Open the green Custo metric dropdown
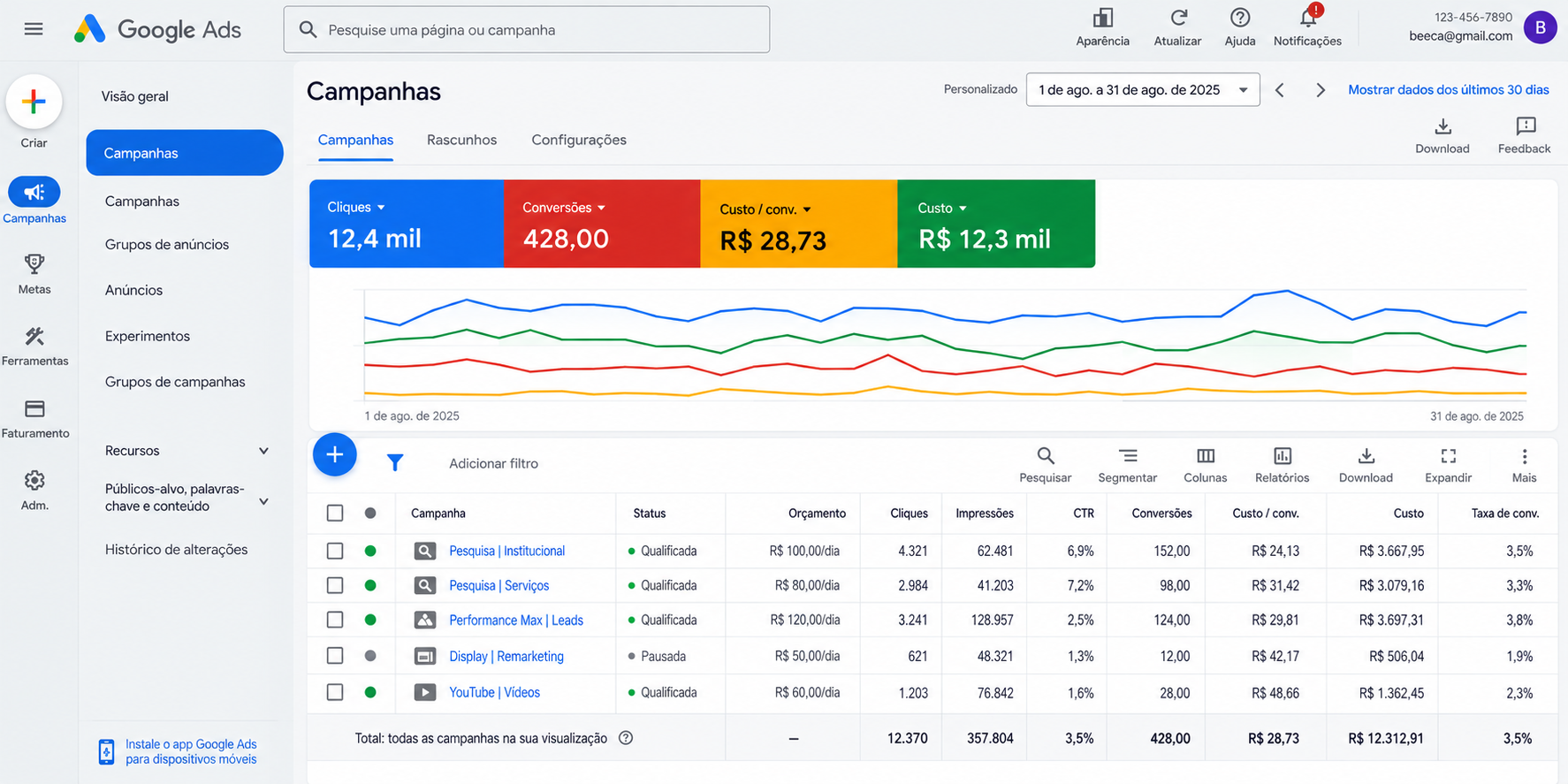Screen dimensions: 1568x784 coord(942,208)
